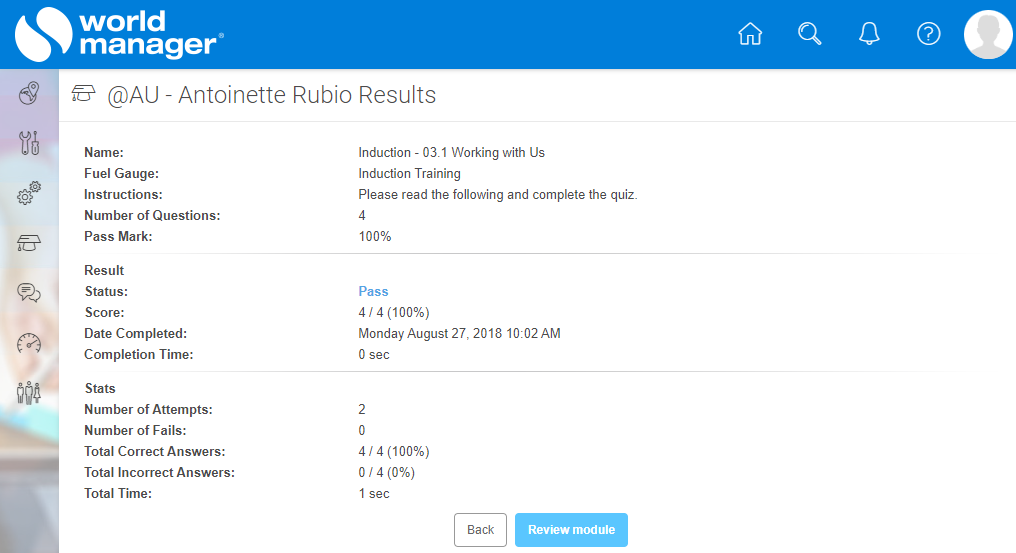Viewport: 1016px width, 553px height.
Task: Click the speedometer dashboard gauge icon
Action: click(x=29, y=342)
